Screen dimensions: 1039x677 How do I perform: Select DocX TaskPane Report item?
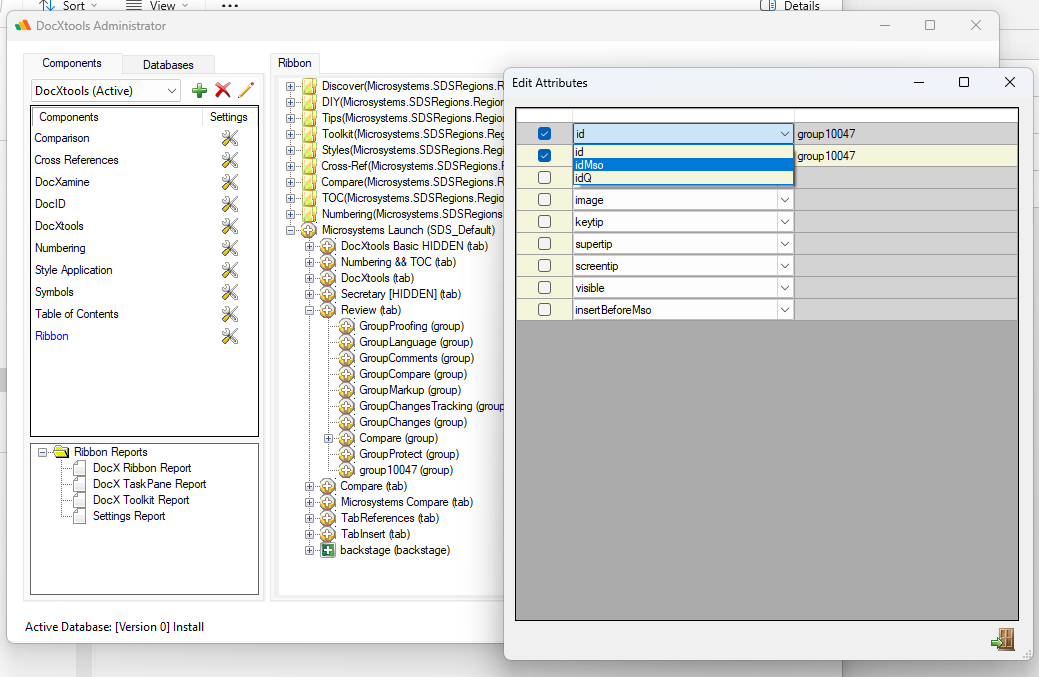point(149,484)
